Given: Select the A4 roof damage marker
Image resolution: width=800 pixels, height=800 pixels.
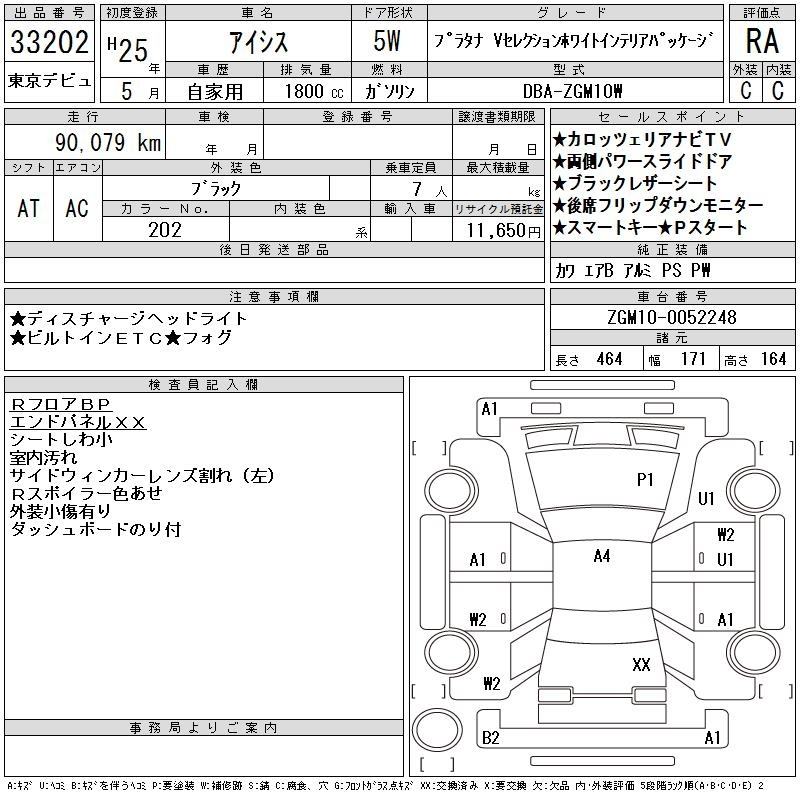Looking at the screenshot, I should coord(602,556).
